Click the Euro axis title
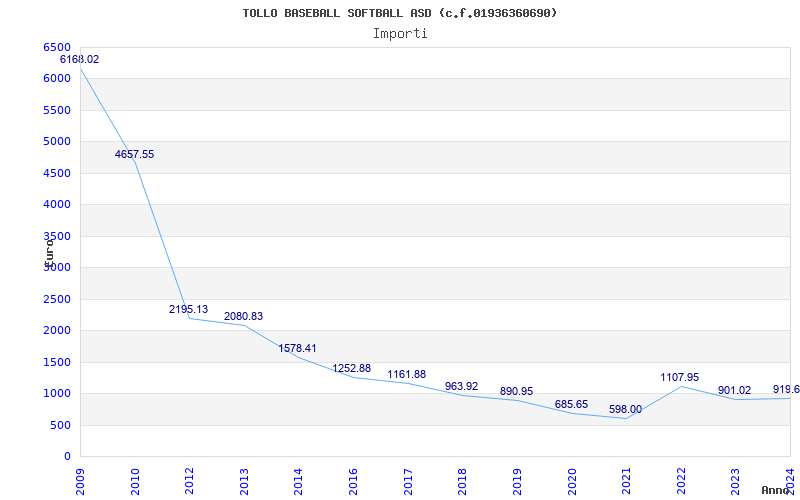This screenshot has width=800, height=500. pos(48,252)
